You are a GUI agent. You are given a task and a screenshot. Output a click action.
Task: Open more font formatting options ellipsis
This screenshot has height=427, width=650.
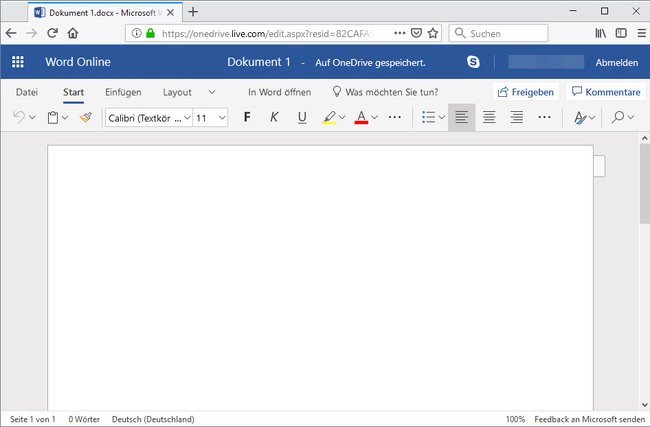(395, 117)
